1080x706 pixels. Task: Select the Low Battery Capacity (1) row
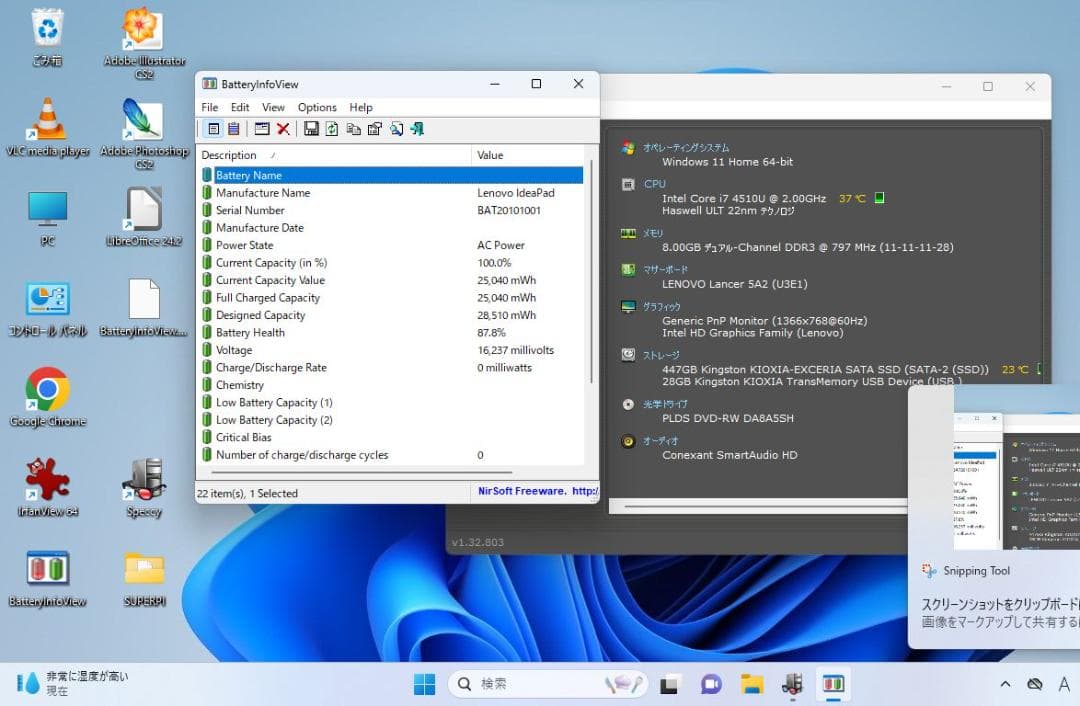392,402
